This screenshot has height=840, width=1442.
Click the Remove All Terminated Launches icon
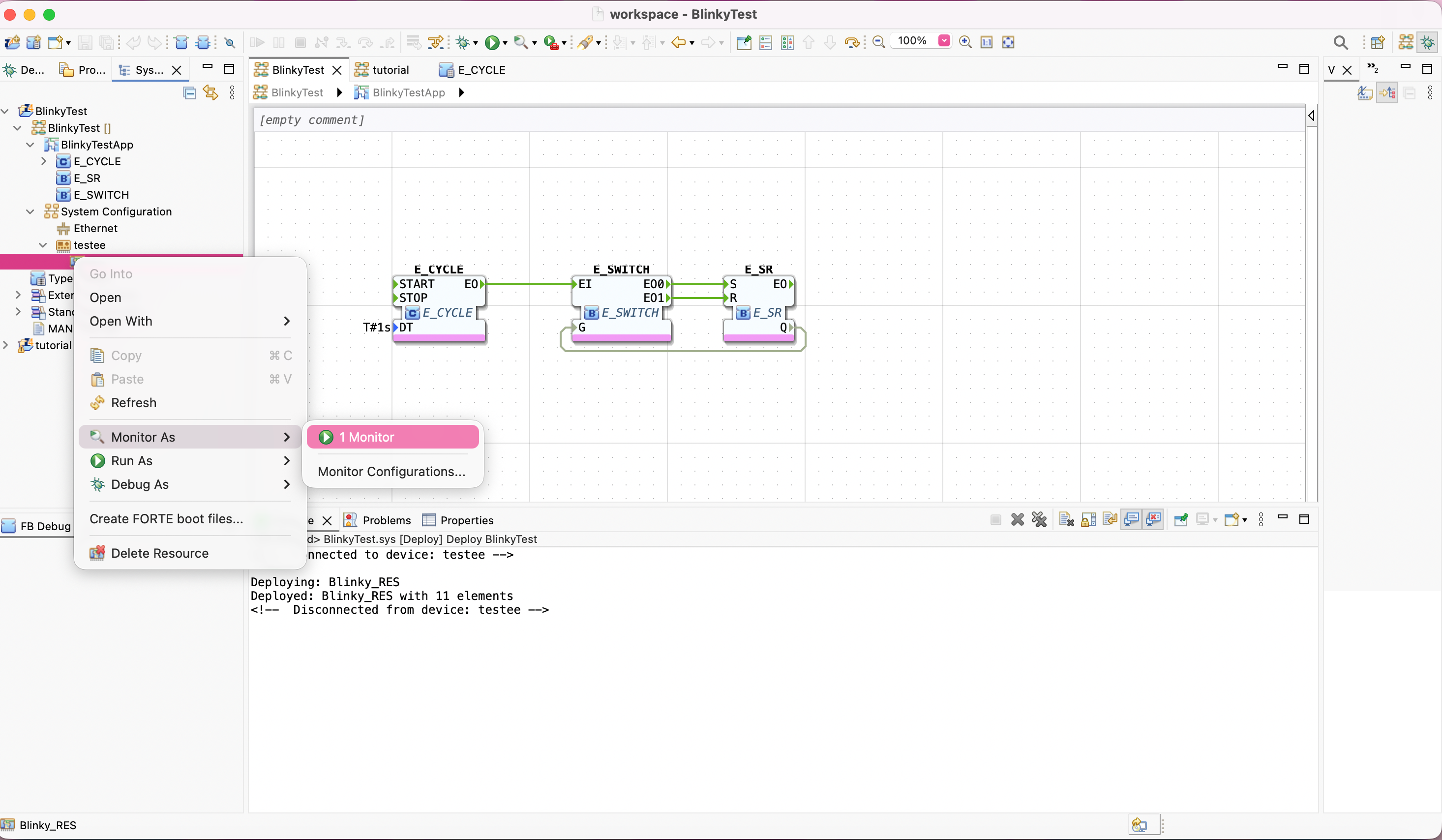pos(1039,519)
